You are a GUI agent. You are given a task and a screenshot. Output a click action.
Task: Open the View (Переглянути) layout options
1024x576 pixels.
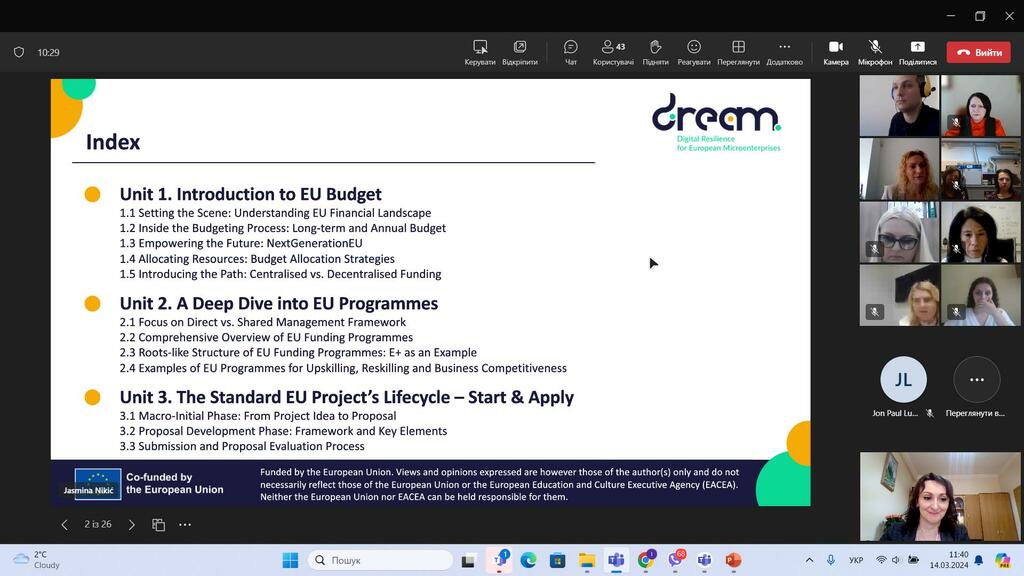738,52
